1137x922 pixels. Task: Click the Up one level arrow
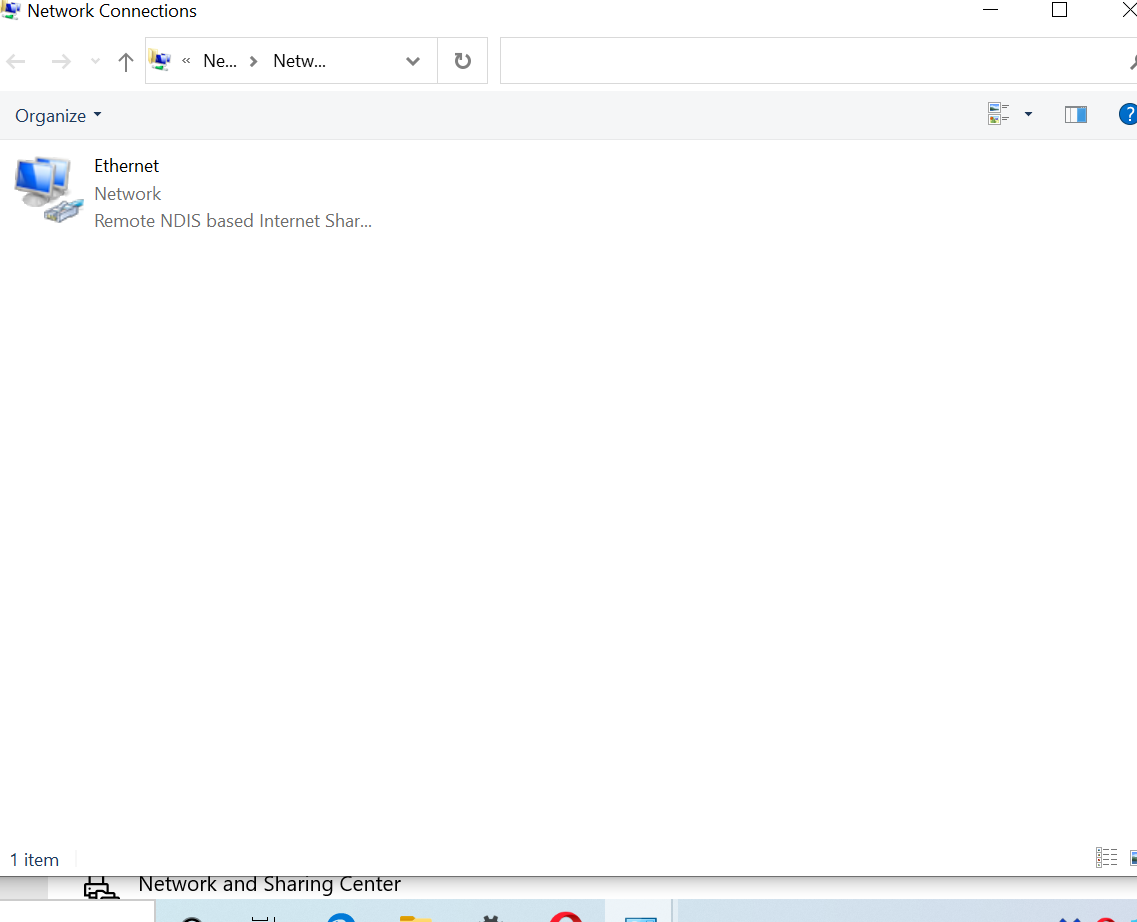[126, 62]
